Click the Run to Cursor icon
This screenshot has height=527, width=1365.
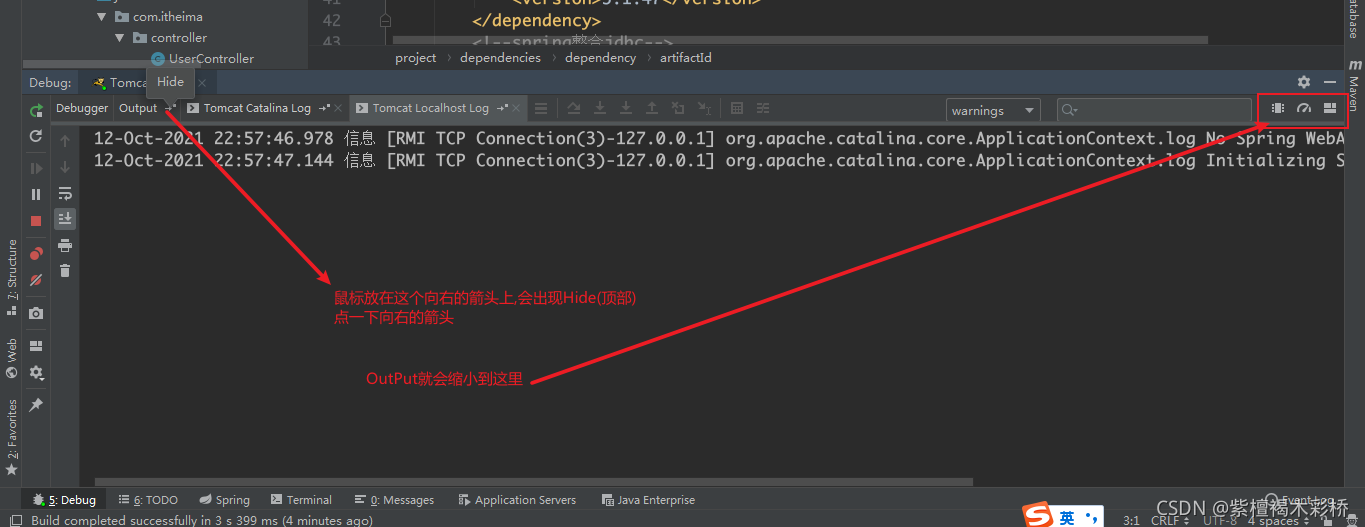(x=704, y=108)
